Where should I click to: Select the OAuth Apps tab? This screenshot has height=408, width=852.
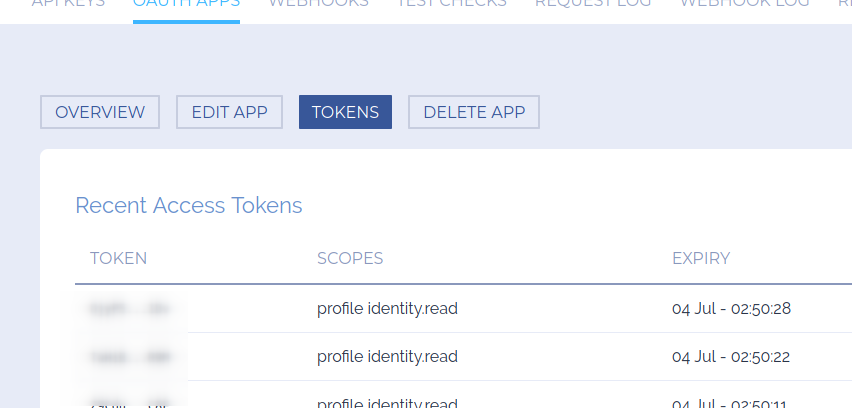pos(186,4)
